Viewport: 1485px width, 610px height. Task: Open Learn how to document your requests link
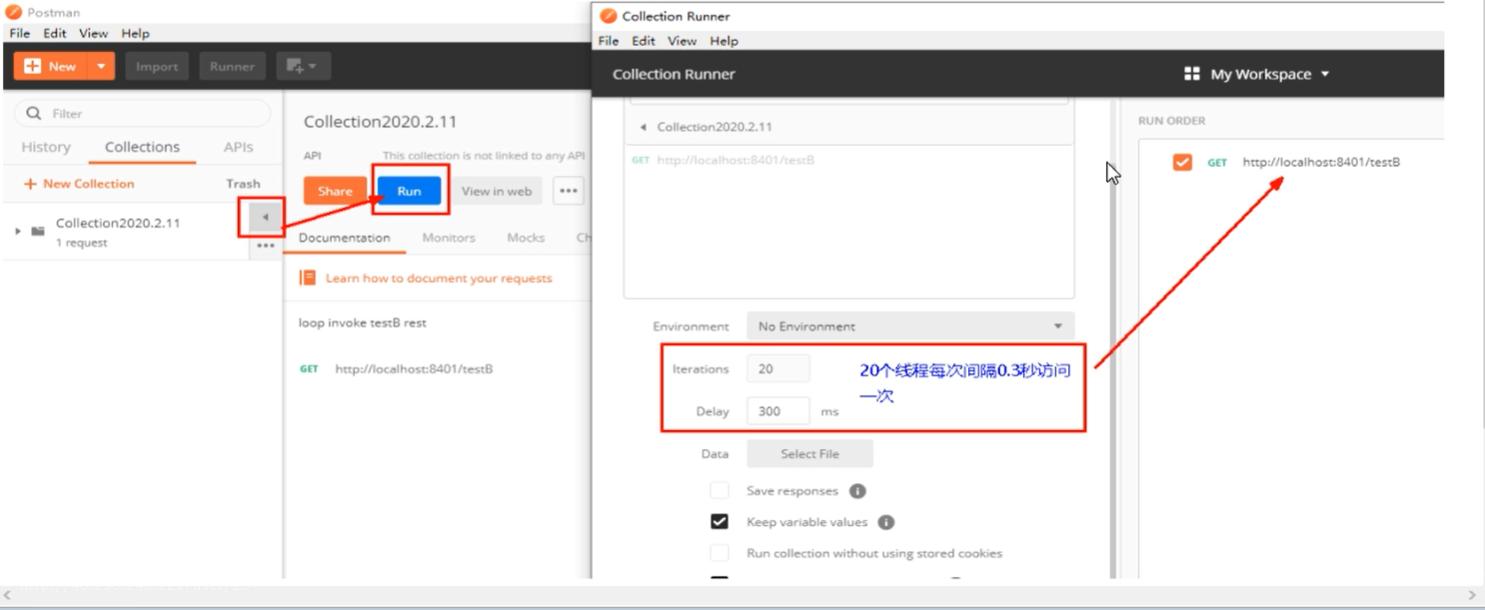439,278
